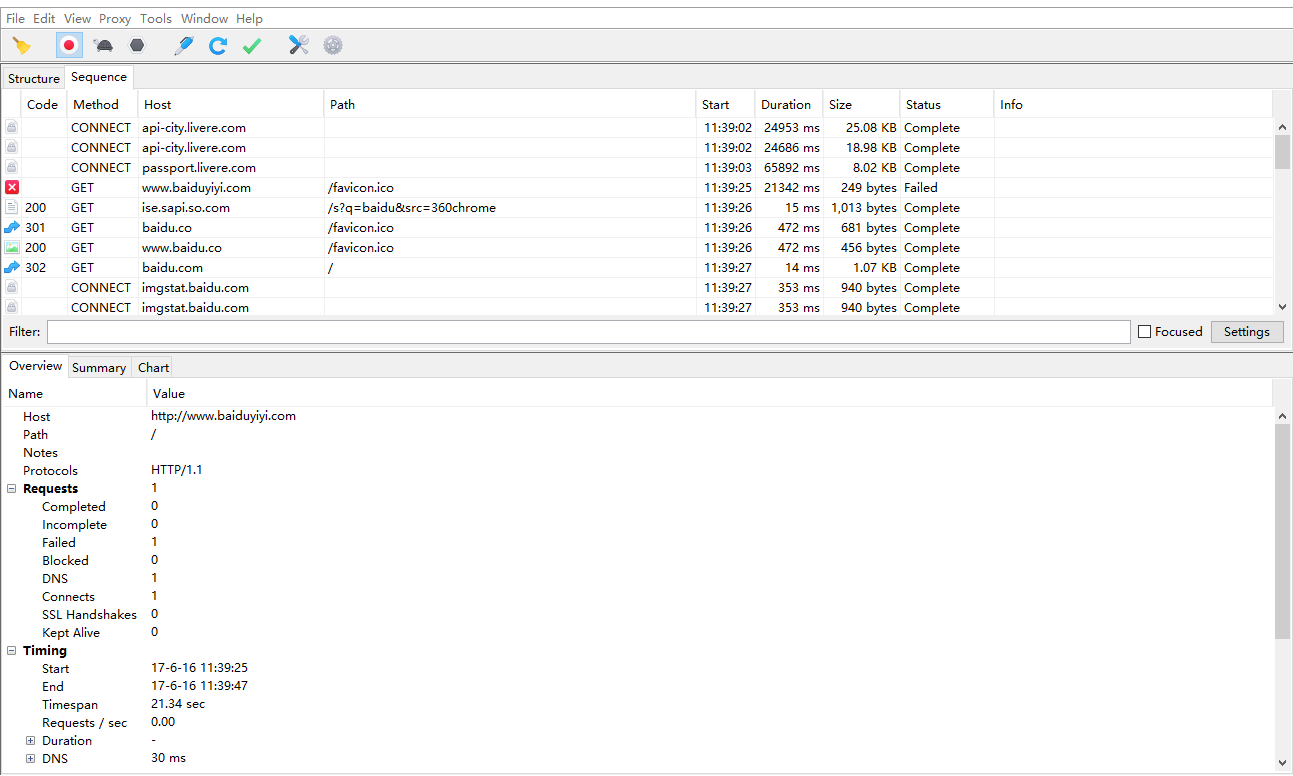Screen dimensions: 1293x776
Task: Switch to the Summary tab
Action: [x=99, y=367]
